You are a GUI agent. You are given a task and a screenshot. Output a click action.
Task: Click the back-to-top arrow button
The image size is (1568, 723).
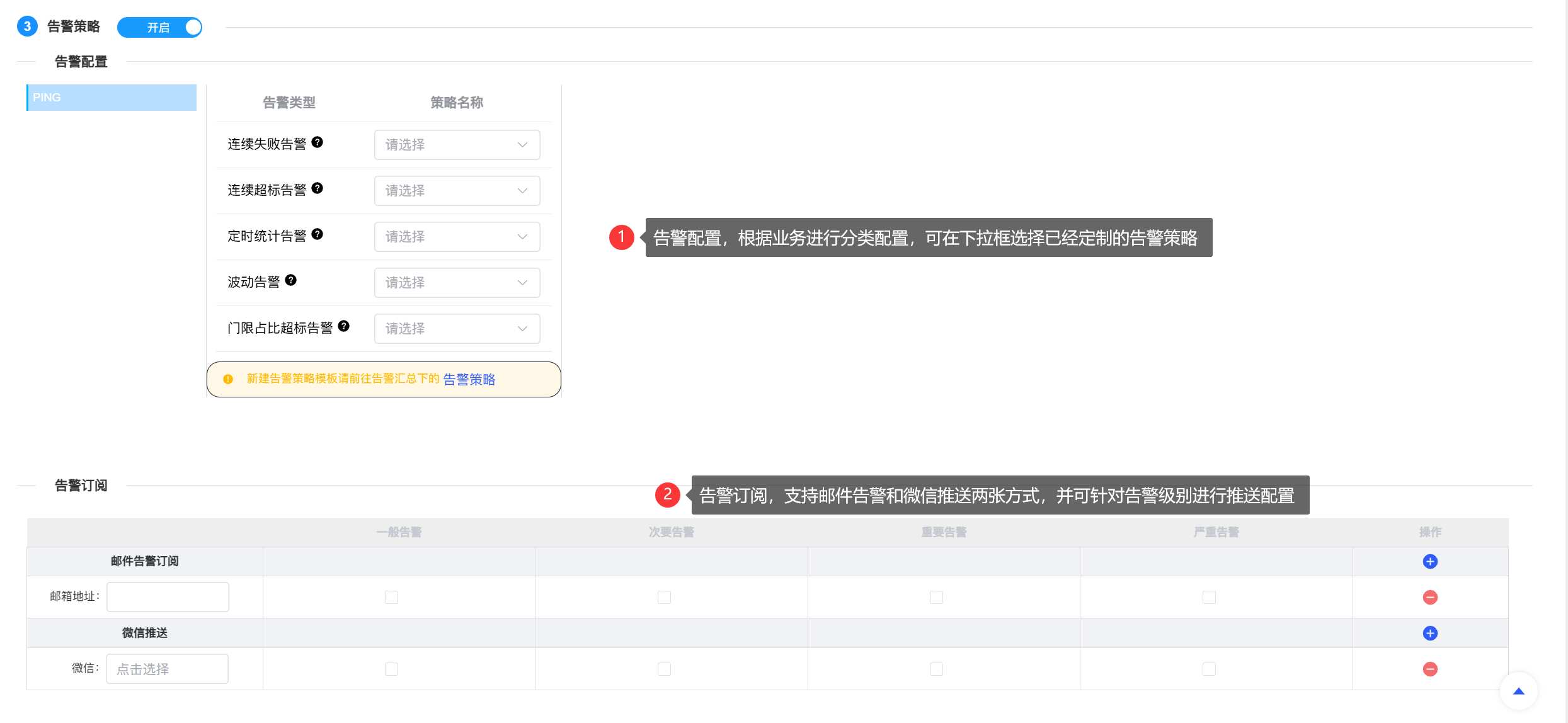pyautogui.click(x=1519, y=691)
